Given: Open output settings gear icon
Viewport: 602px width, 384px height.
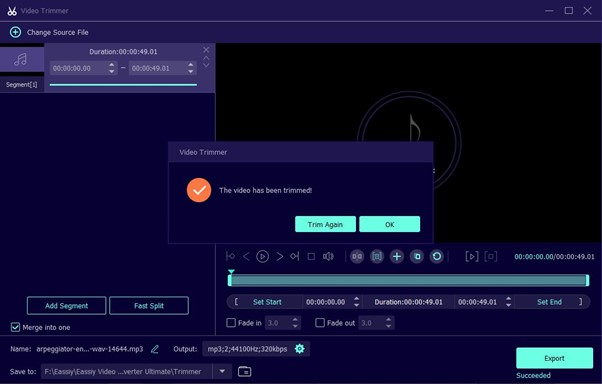Looking at the screenshot, I should point(299,349).
